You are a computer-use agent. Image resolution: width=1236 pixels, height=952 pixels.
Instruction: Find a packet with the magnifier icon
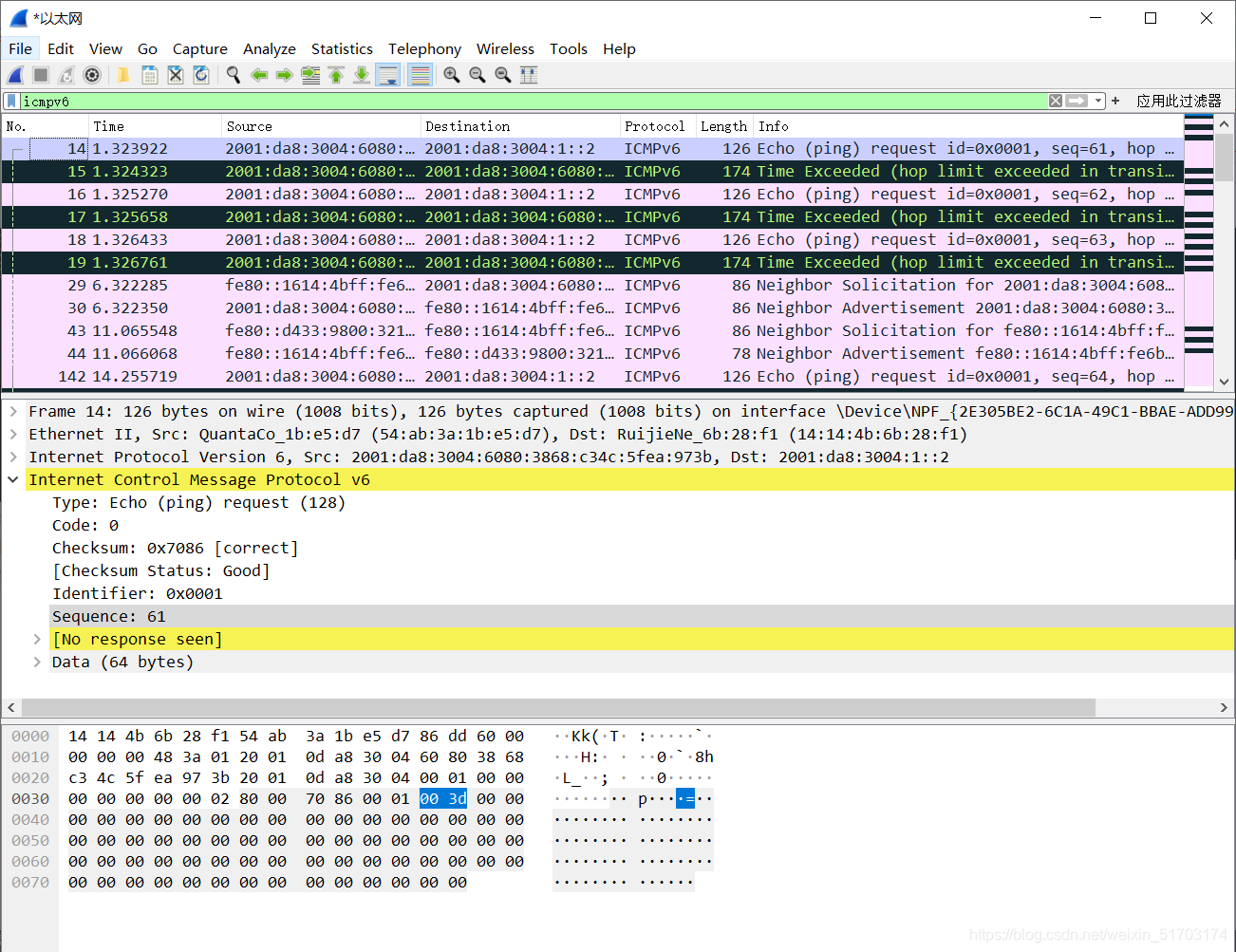click(x=233, y=75)
